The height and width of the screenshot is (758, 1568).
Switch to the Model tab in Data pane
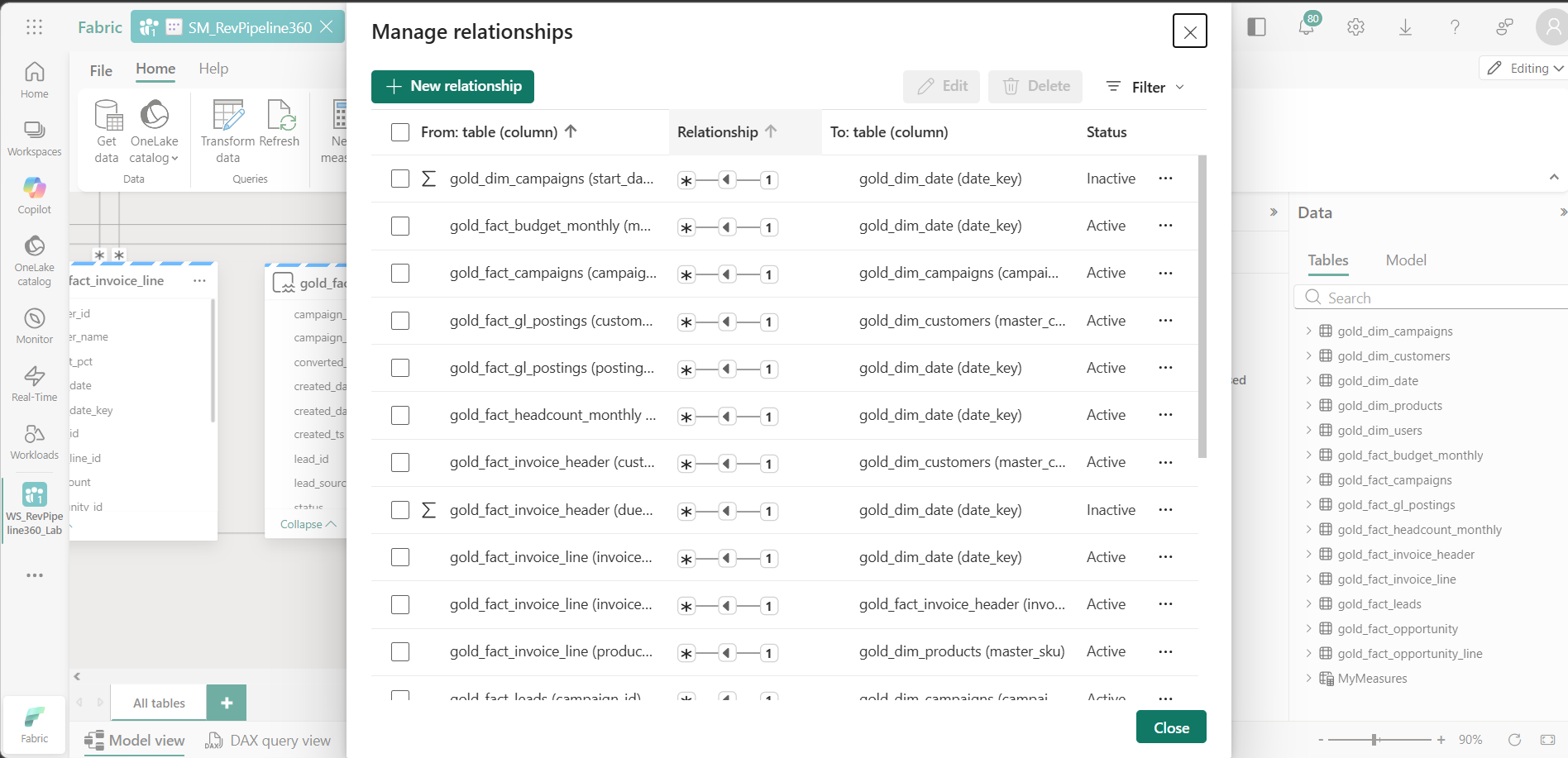[x=1405, y=260]
